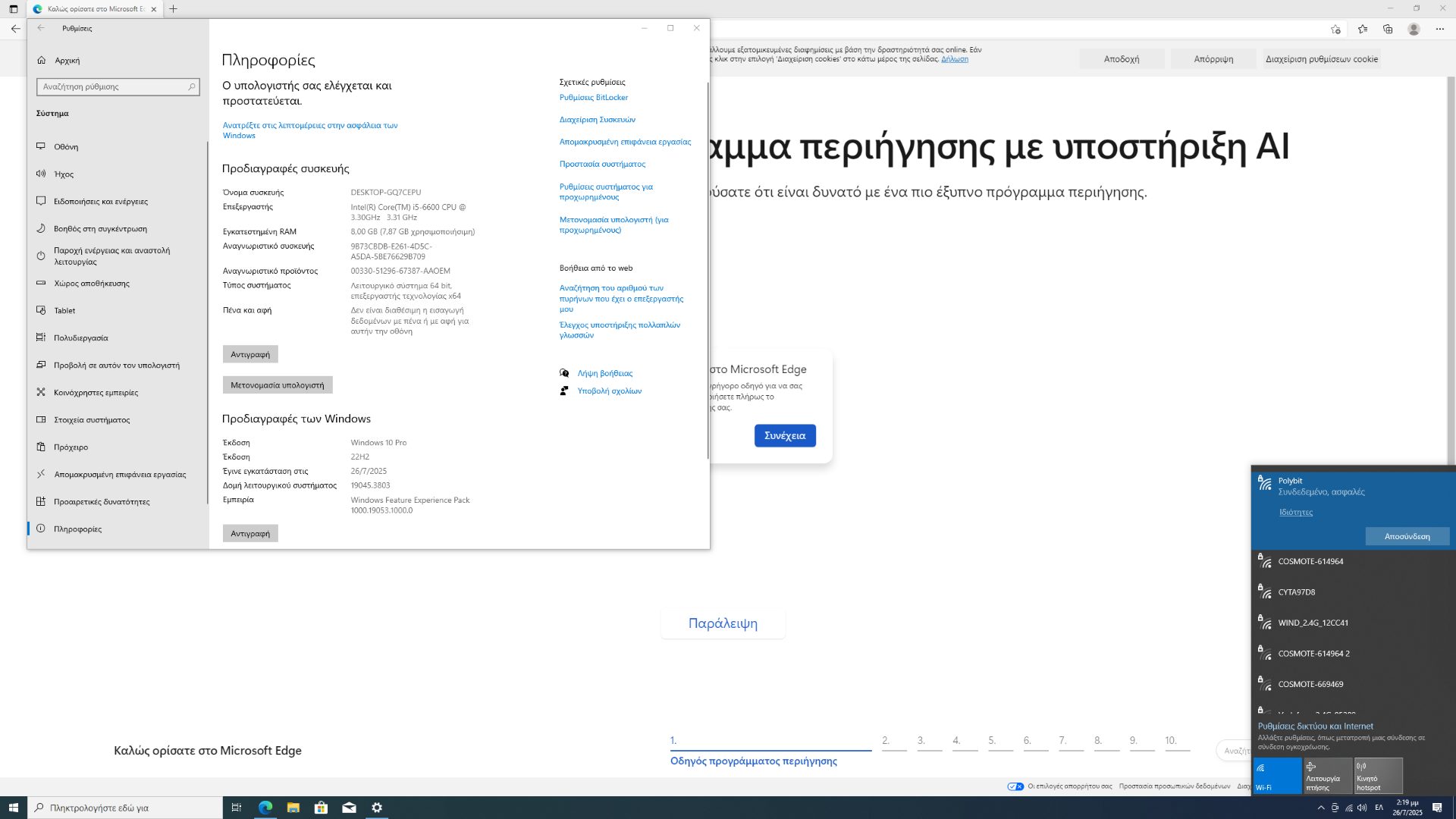Open Edge Settings and more menu
This screenshot has width=1456, height=819.
[x=1440, y=29]
